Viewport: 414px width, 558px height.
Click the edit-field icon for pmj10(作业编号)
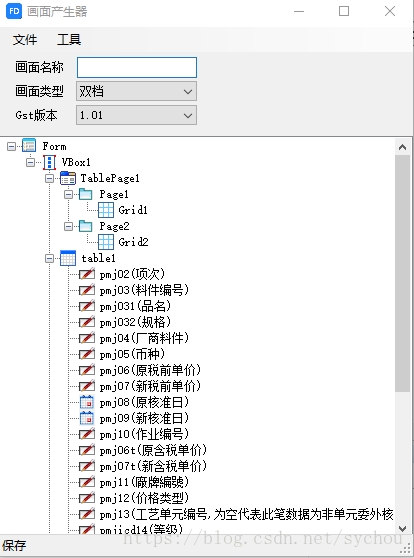(87, 435)
